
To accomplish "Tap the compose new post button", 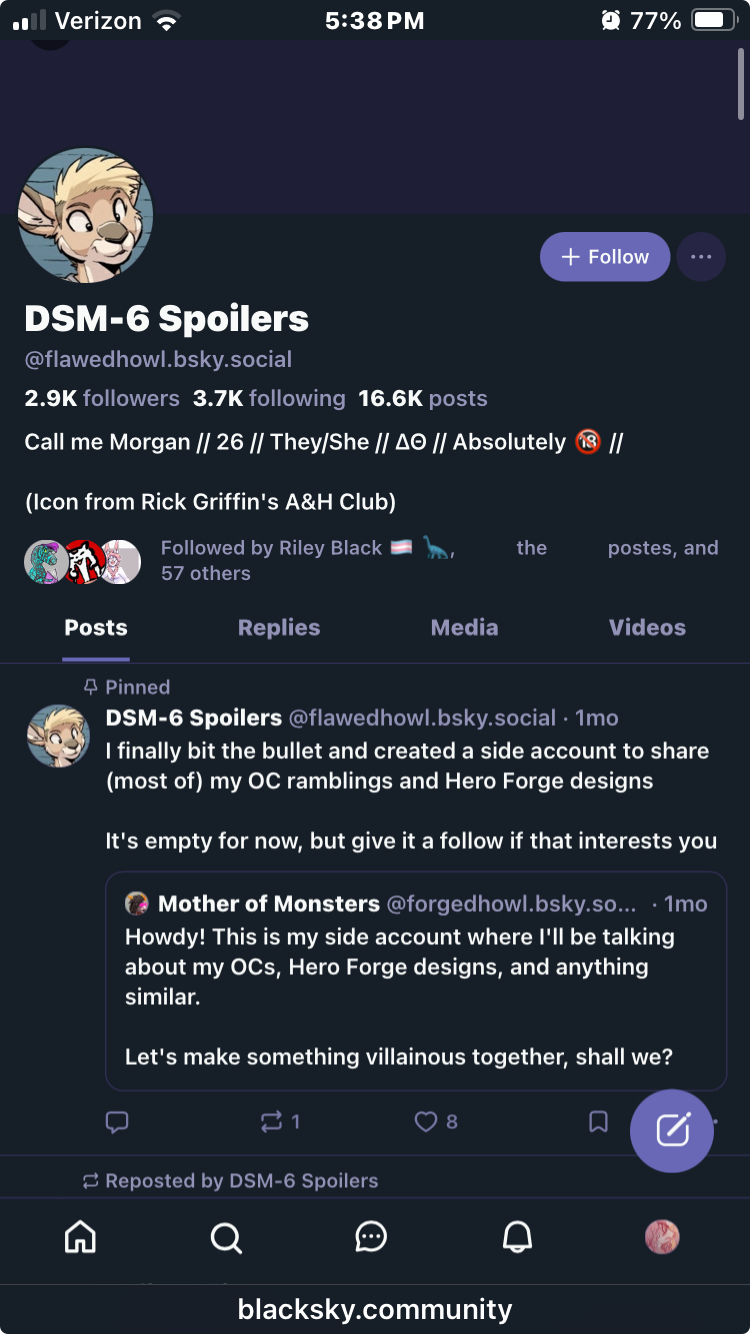I will 672,1130.
